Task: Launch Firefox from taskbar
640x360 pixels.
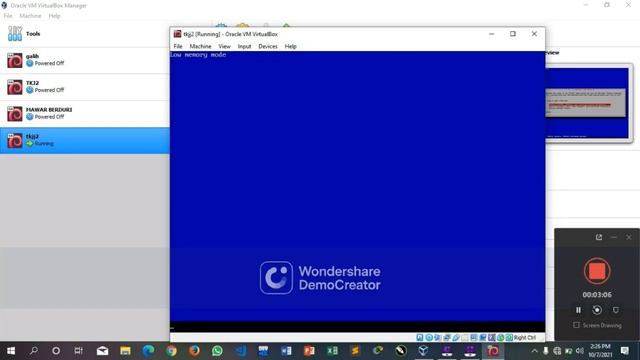Action: pyautogui.click(x=194, y=351)
